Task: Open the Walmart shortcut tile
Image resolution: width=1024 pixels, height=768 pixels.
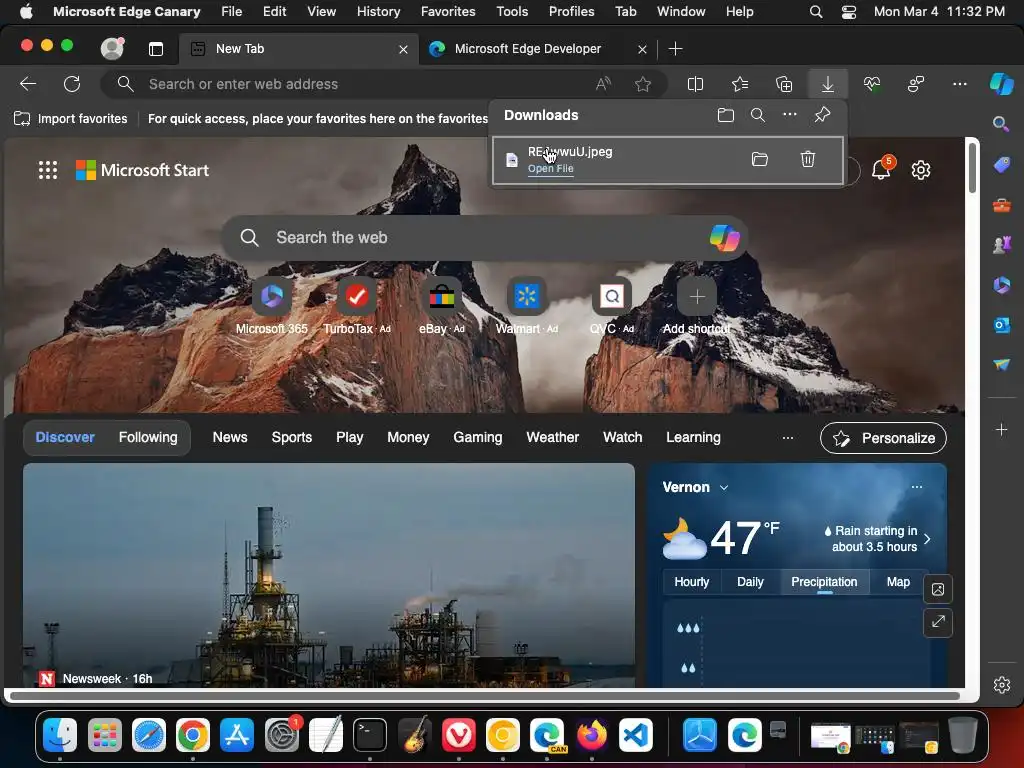Action: [x=526, y=306]
